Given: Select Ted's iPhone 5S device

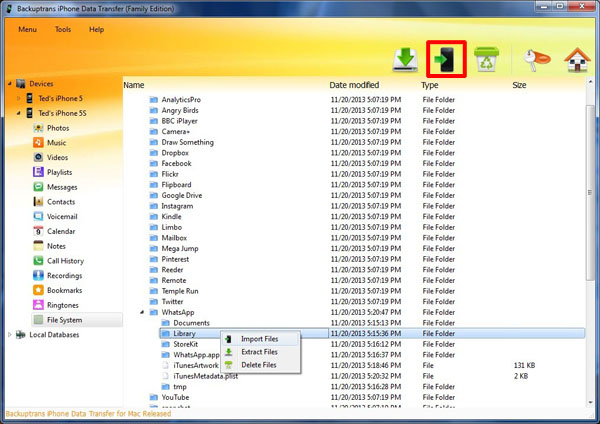Looking at the screenshot, I should (x=62, y=113).
